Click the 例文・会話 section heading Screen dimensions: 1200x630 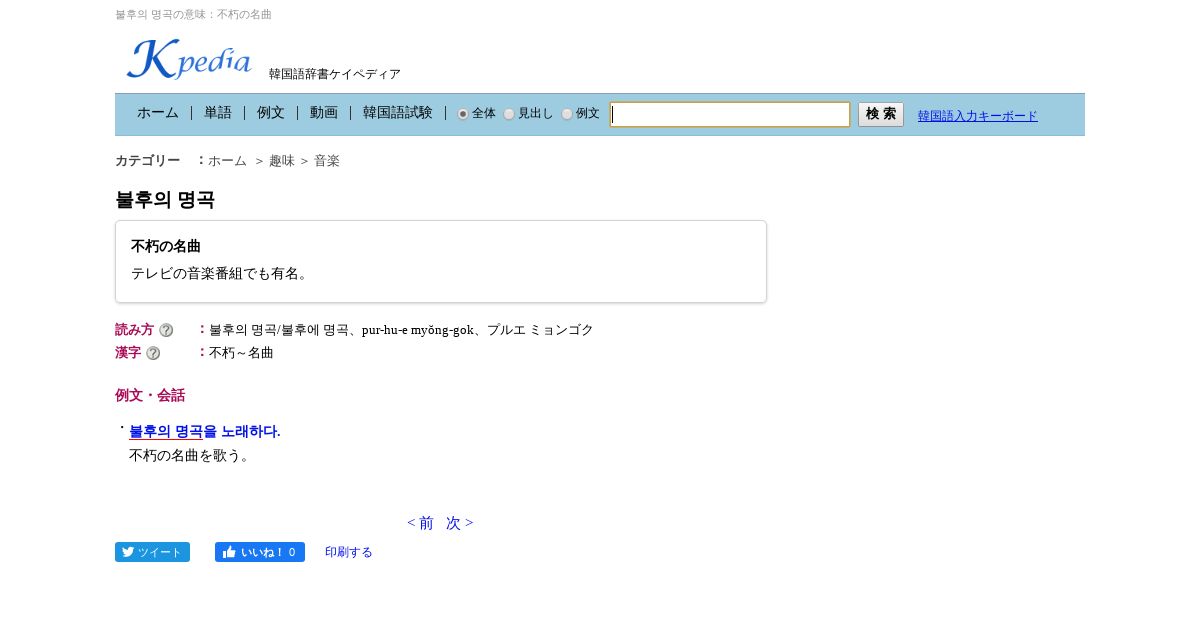[150, 395]
